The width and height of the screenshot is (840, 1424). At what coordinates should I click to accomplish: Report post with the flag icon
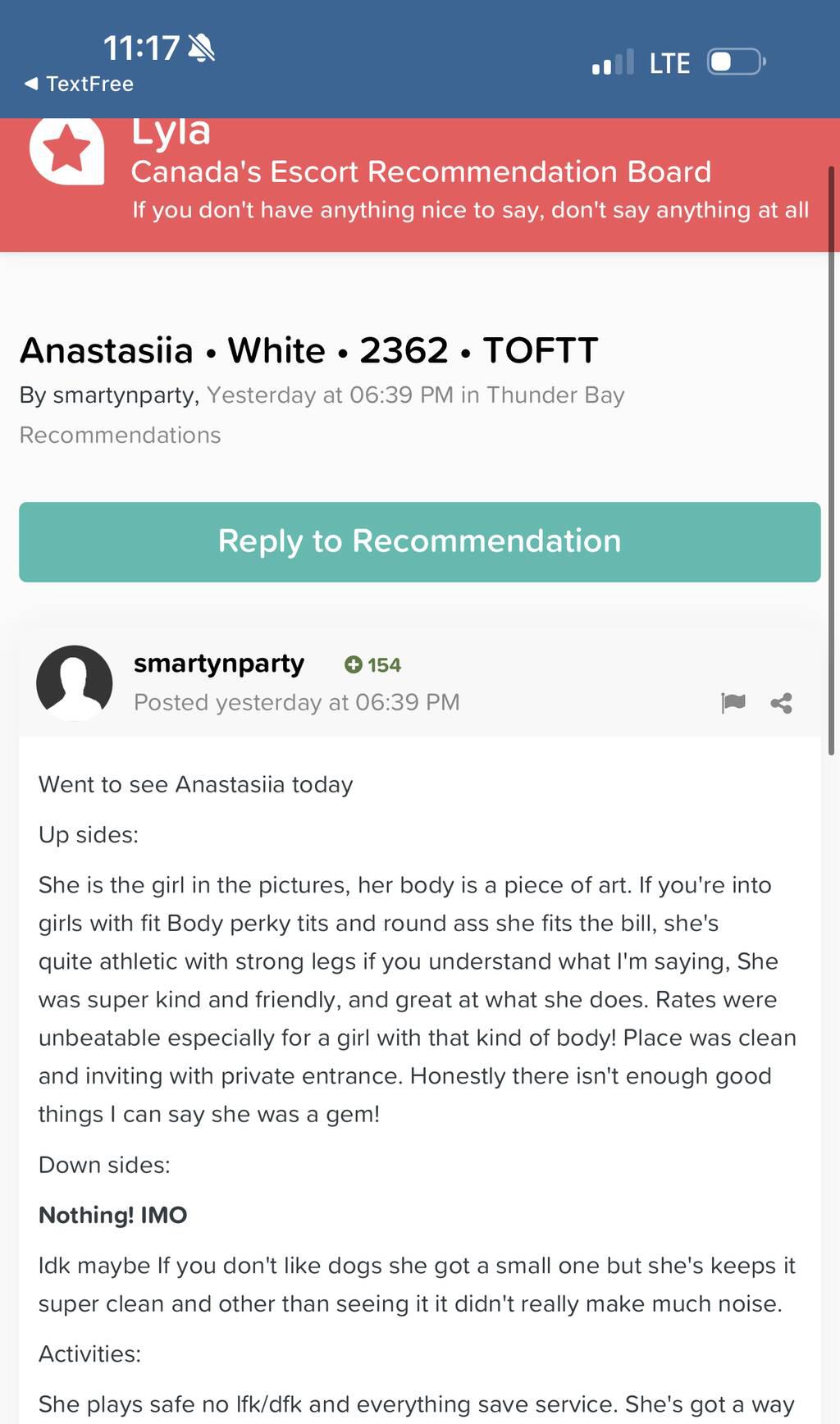click(x=733, y=703)
